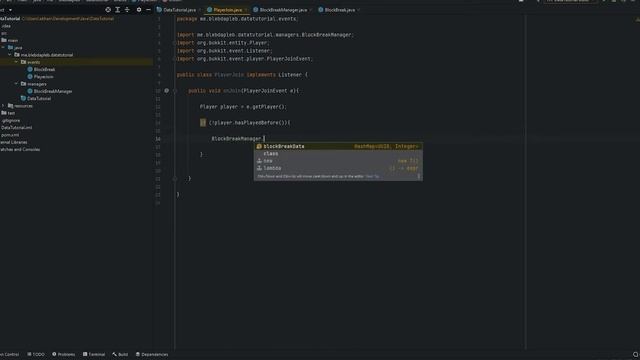Click the DataTutorial class icon in tree
This screenshot has height=360, width=640.
pos(23,98)
